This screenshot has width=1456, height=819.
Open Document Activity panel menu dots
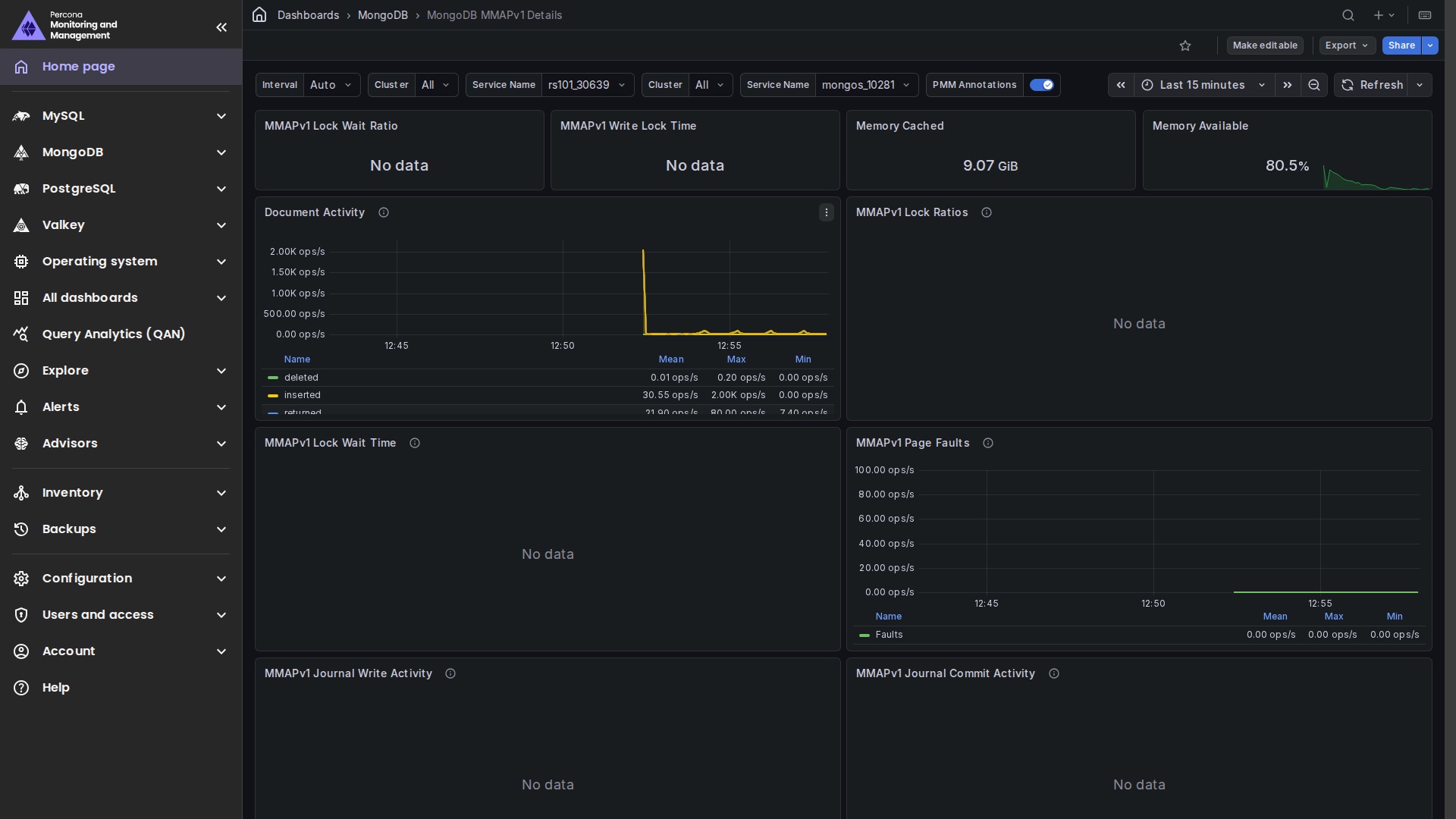[827, 212]
